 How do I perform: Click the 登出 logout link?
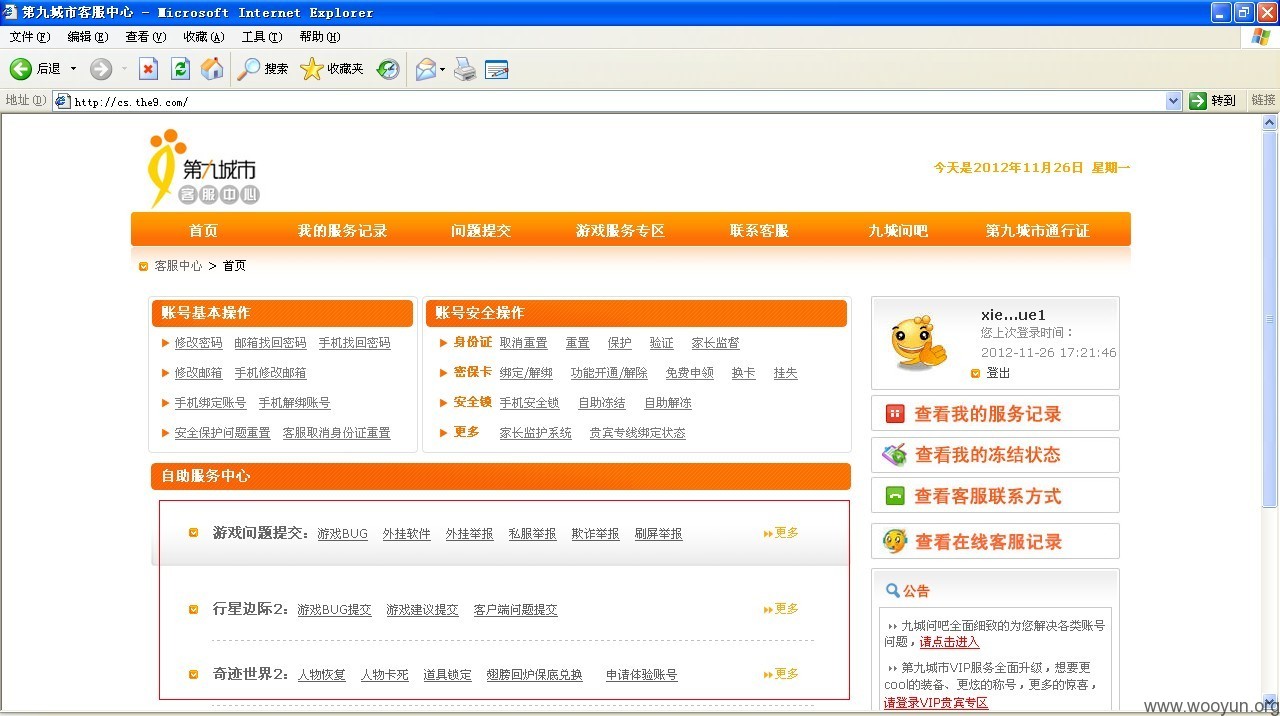coord(998,373)
